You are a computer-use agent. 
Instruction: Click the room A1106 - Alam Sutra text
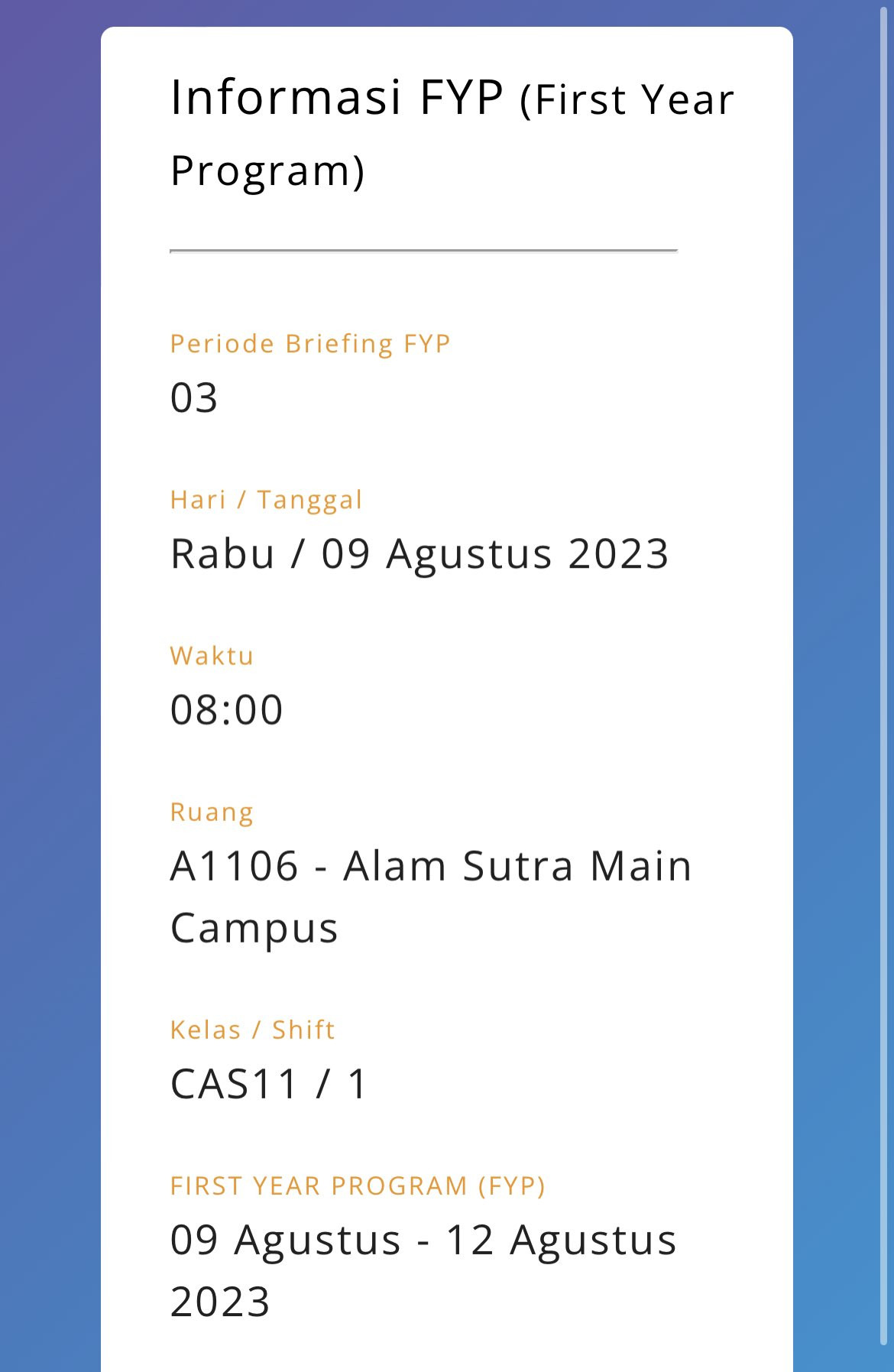372,866
